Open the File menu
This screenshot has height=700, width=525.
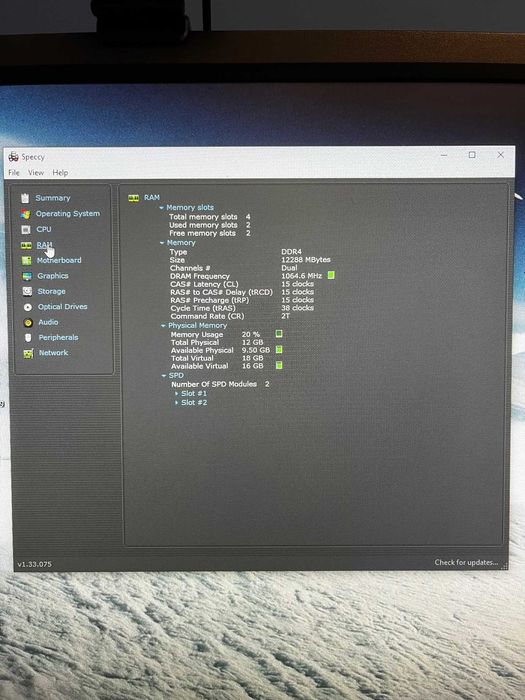[14, 172]
